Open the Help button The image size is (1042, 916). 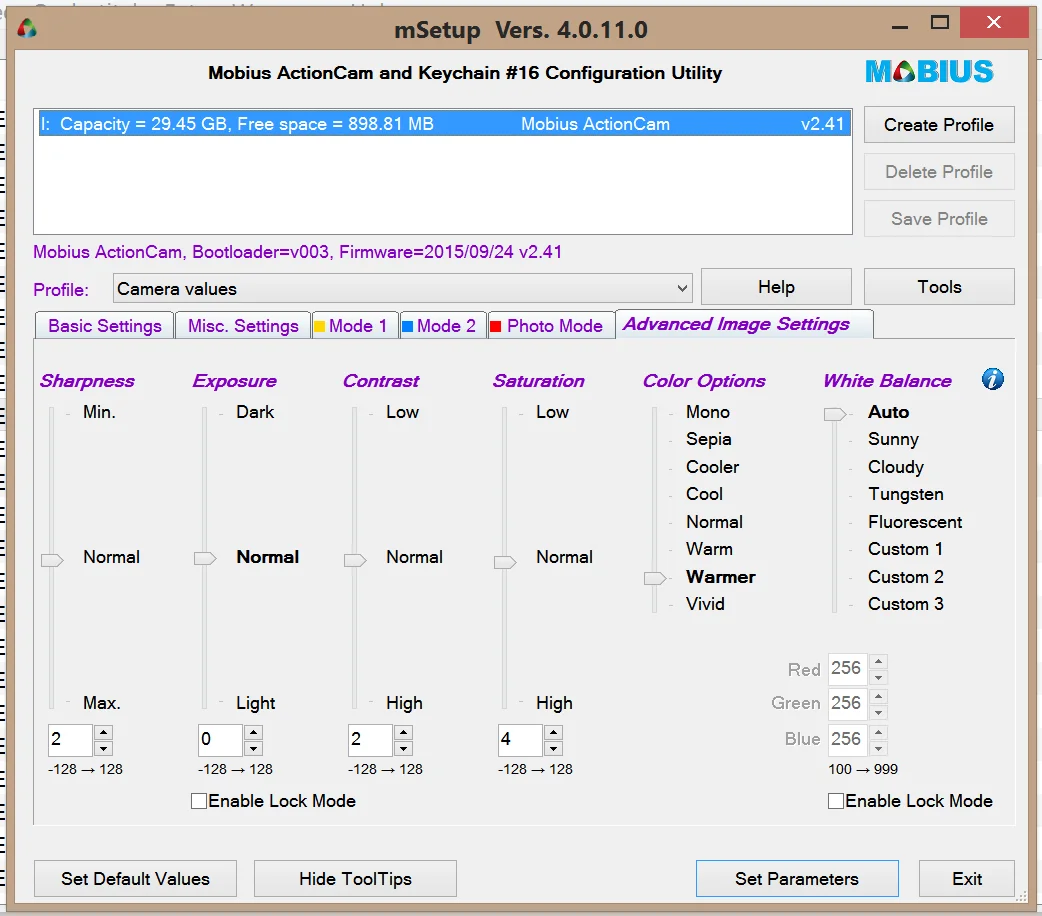pos(776,286)
